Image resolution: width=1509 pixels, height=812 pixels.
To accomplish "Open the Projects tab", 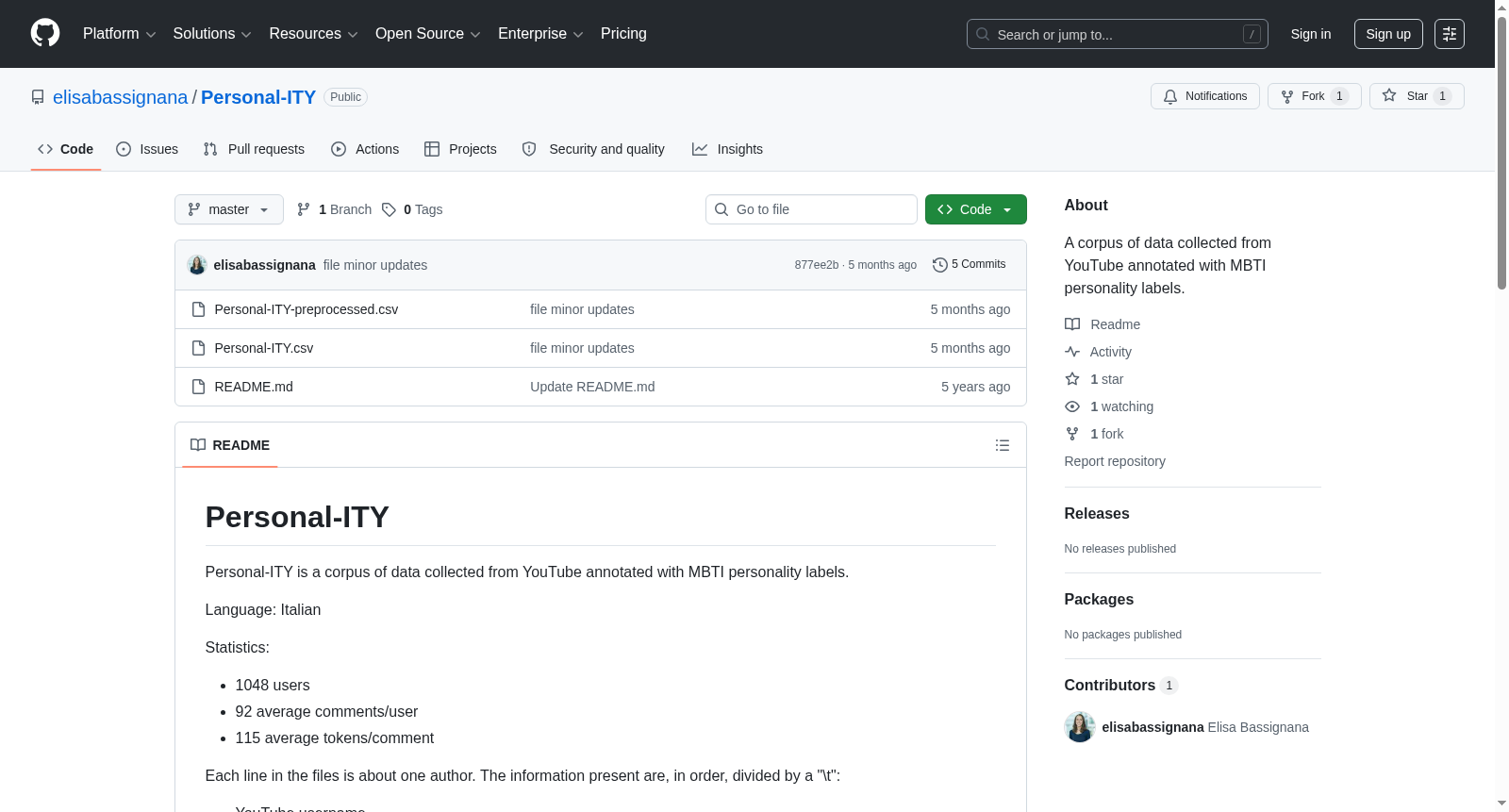I will click(x=460, y=149).
